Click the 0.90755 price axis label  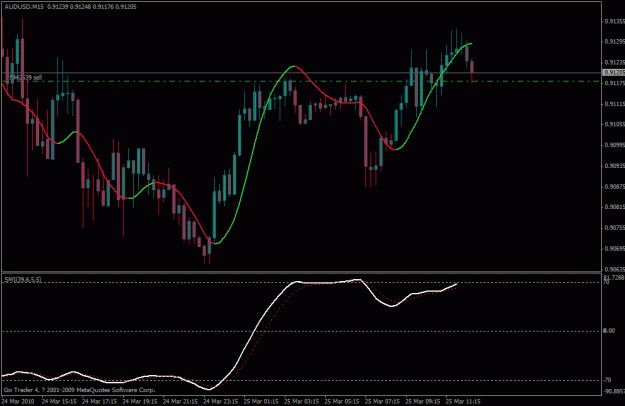coord(614,228)
